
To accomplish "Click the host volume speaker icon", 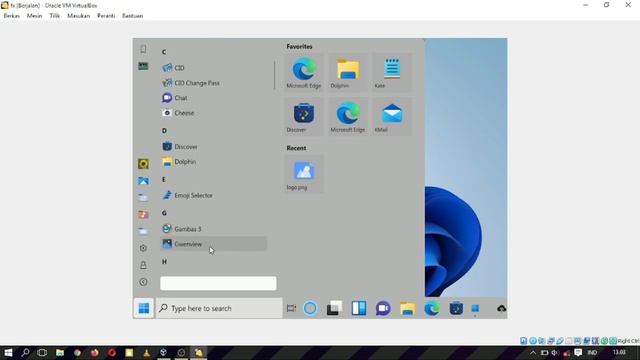I will 555,353.
